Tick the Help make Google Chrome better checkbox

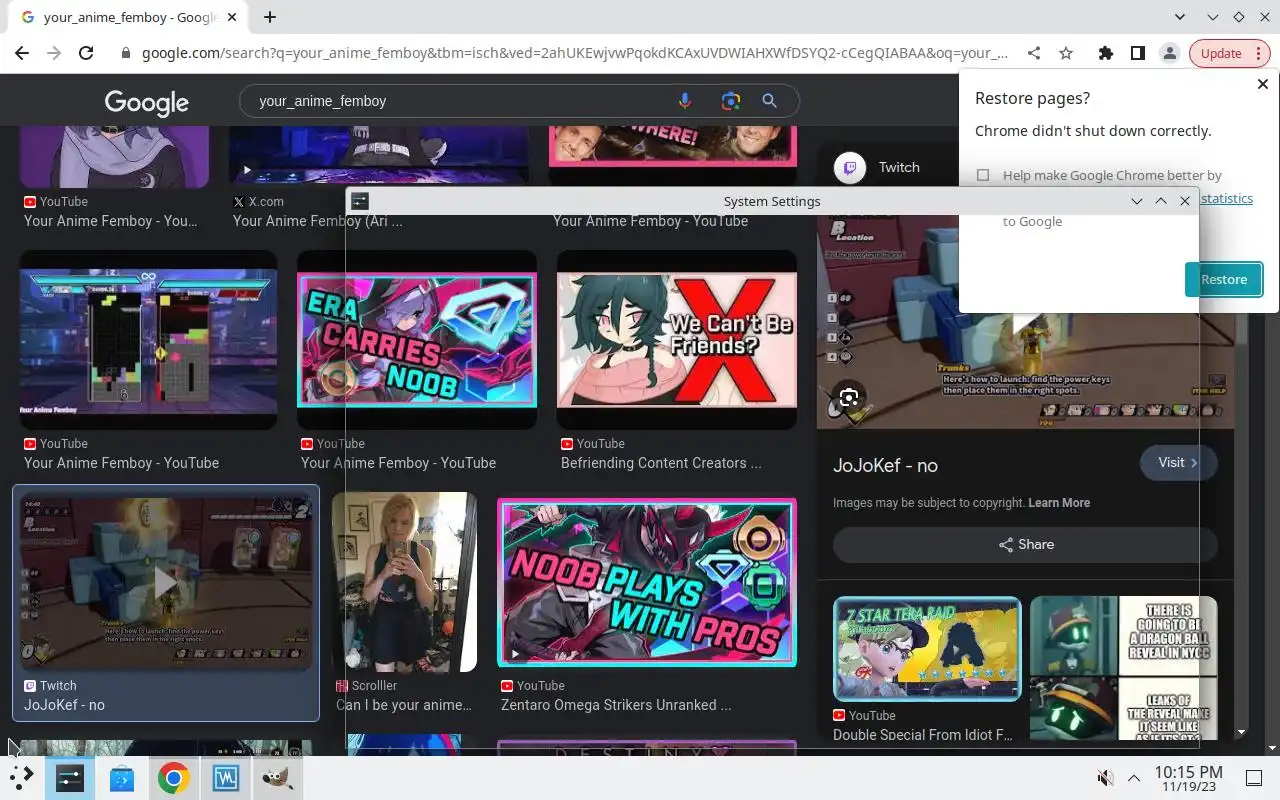[x=983, y=175]
